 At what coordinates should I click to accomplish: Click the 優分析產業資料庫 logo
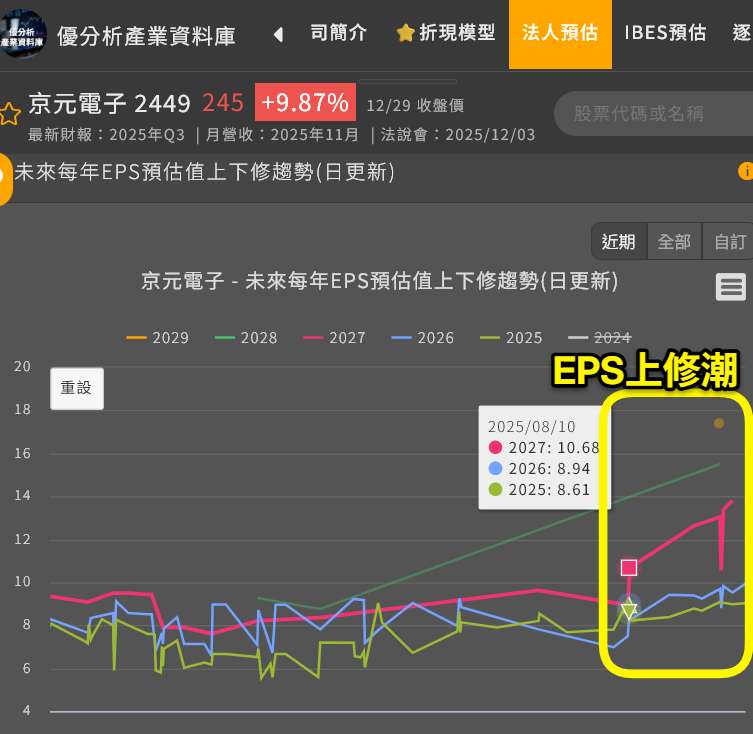pos(24,34)
